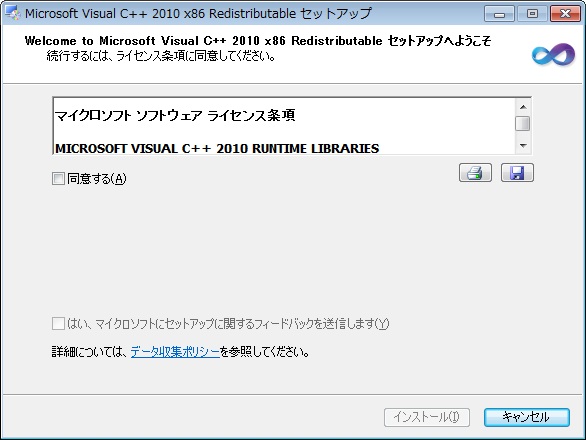Toggle the feedback to Microsoft checkbox
Viewport: 586px width, 440px height.
[58, 323]
